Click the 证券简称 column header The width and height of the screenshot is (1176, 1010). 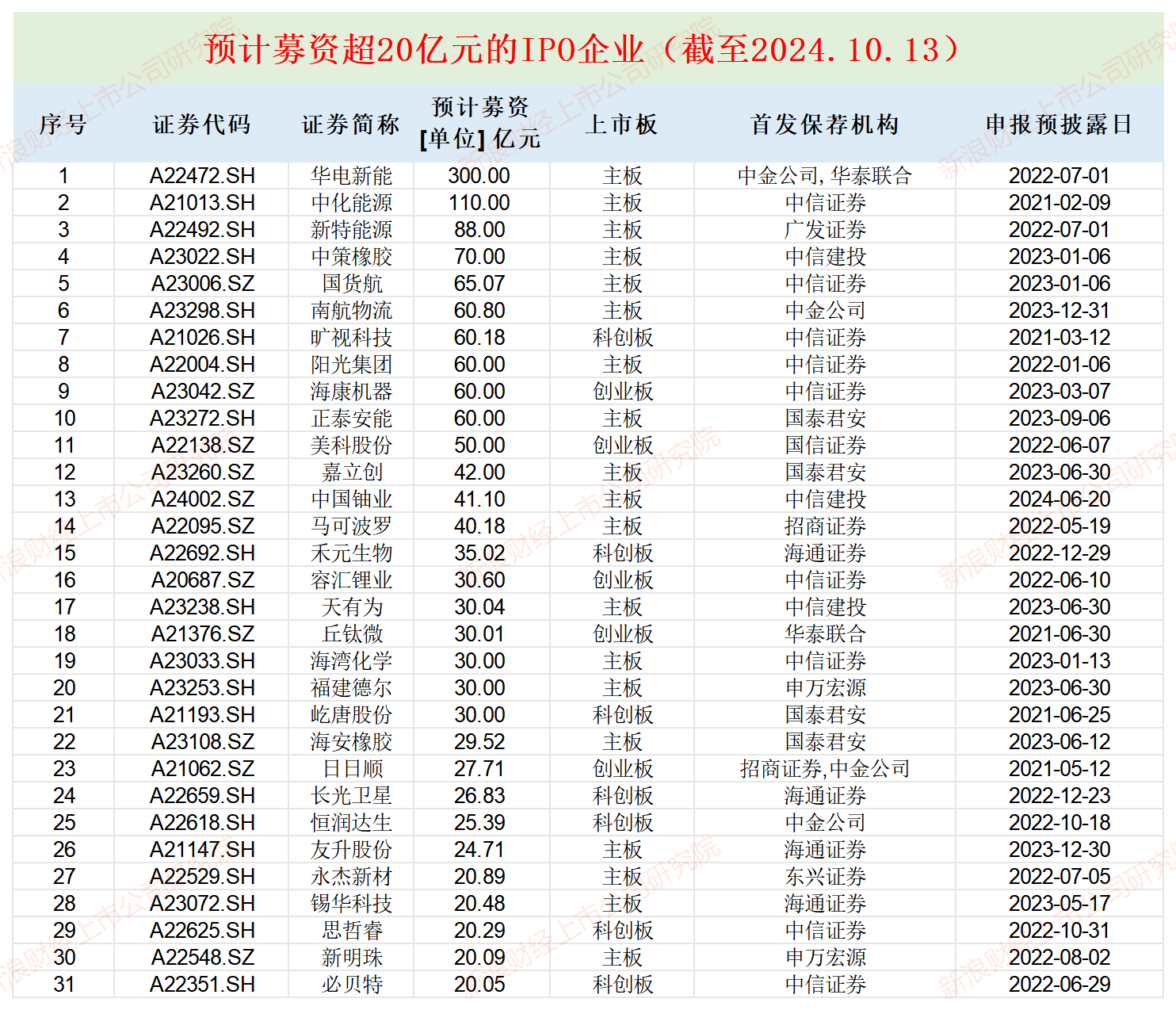tap(349, 125)
